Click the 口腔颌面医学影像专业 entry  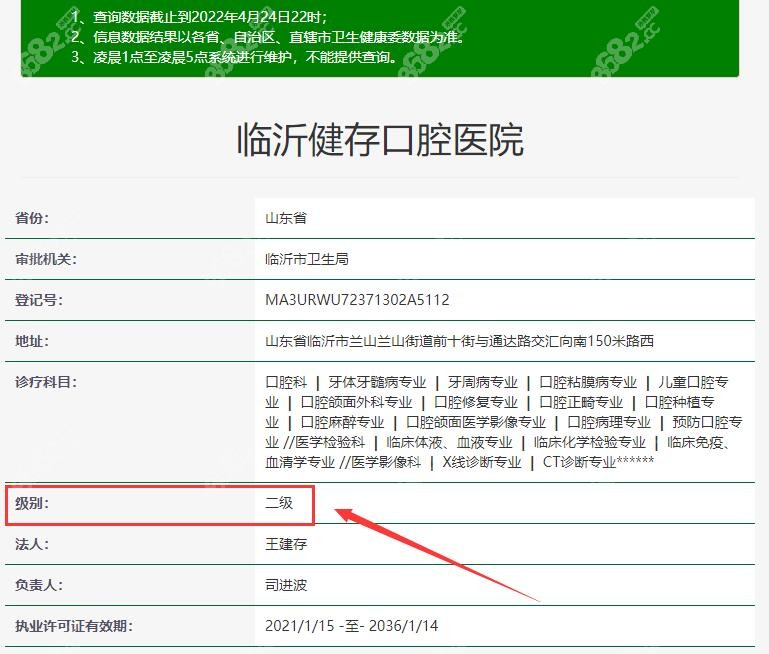tap(476, 422)
